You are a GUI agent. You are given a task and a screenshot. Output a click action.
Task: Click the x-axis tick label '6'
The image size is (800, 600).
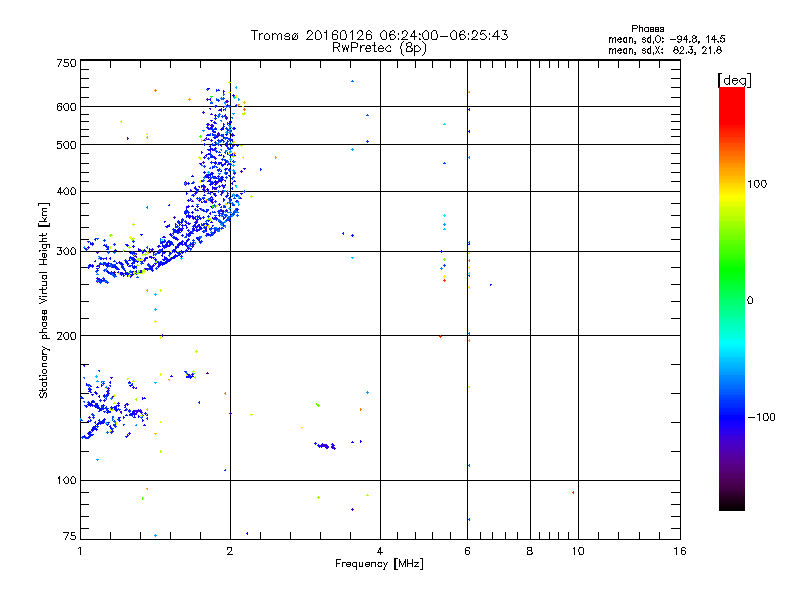[467, 551]
